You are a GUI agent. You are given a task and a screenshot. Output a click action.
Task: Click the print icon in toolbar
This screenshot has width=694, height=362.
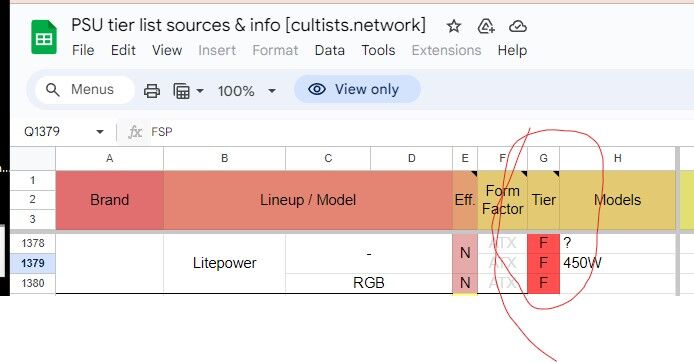(152, 91)
